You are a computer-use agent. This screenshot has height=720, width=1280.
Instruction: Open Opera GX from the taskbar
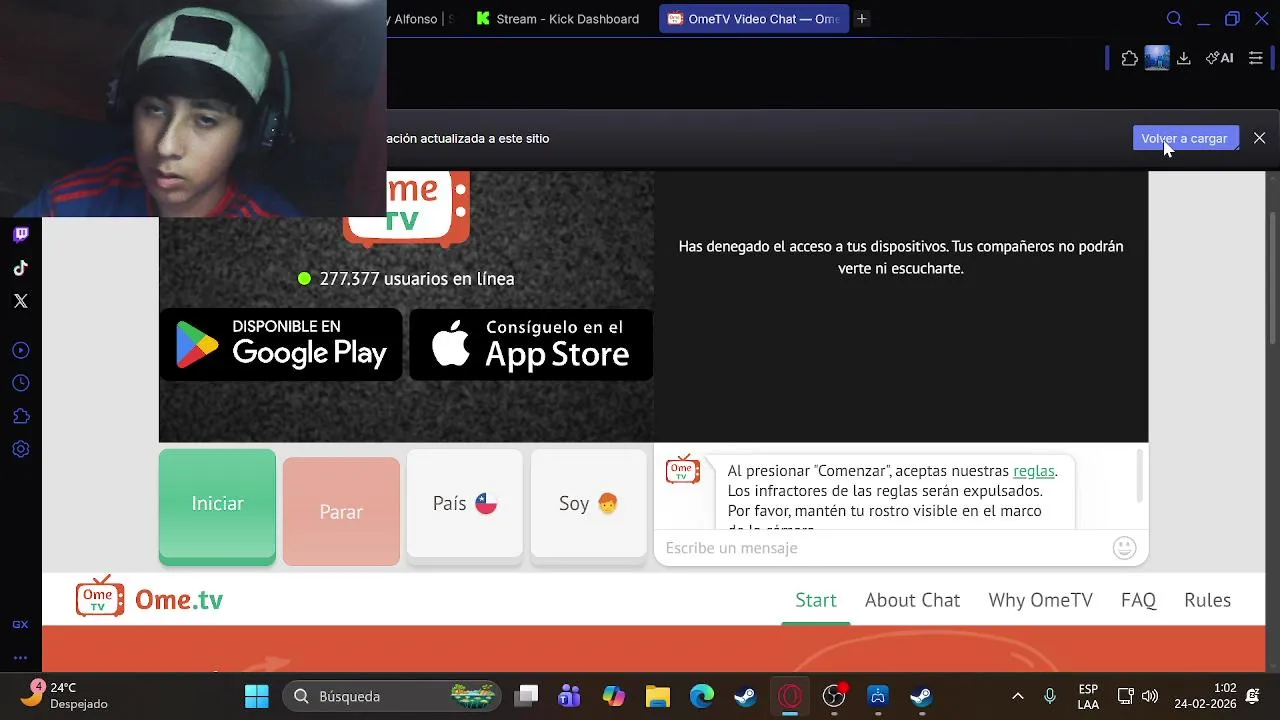790,696
